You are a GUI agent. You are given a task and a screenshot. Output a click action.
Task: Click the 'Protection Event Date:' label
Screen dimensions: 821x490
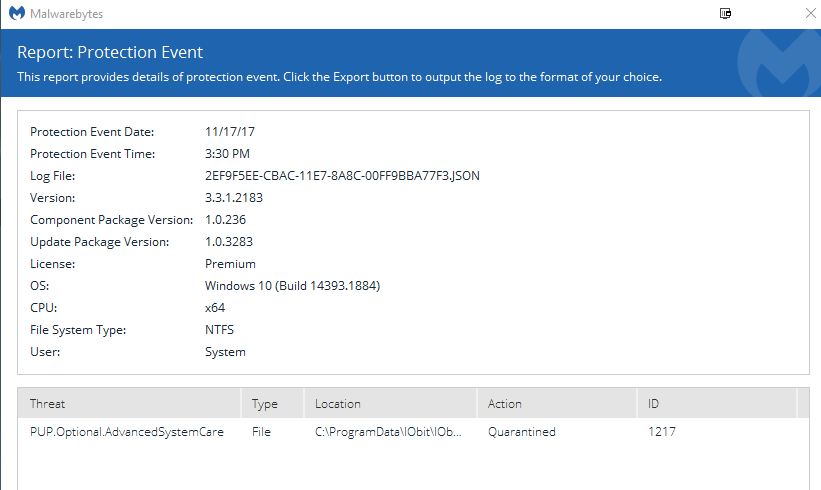click(92, 132)
